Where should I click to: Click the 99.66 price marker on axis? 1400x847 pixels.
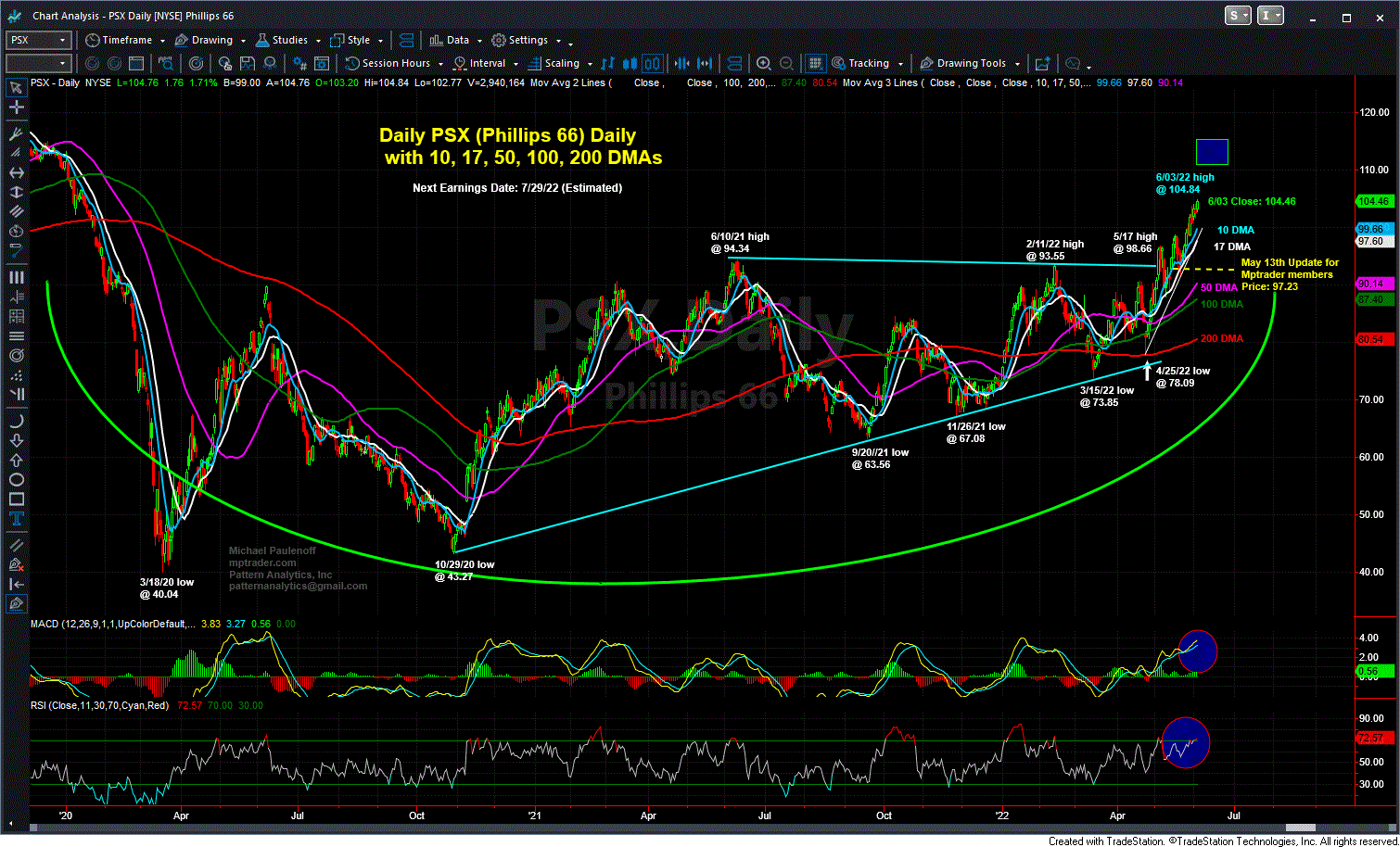point(1372,229)
